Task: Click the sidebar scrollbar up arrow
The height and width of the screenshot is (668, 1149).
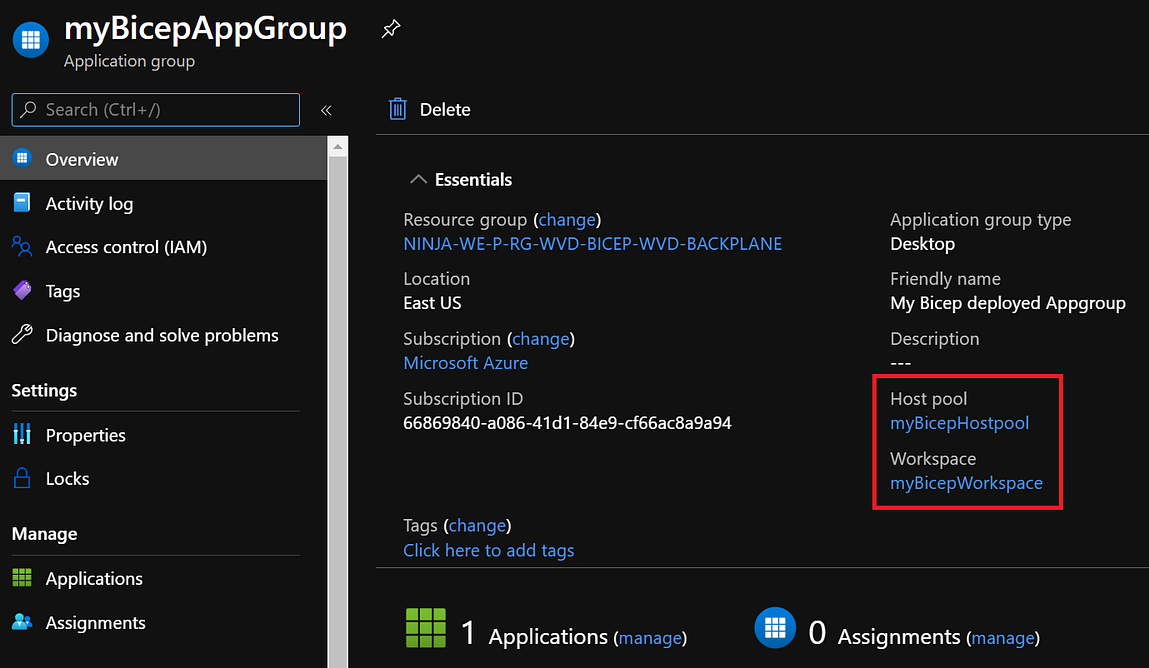Action: 337,146
